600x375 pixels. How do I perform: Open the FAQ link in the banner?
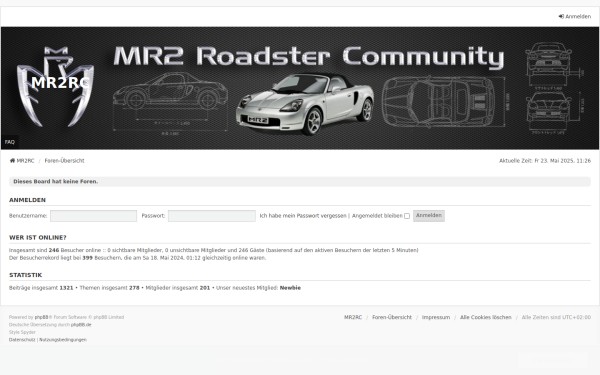[10, 142]
